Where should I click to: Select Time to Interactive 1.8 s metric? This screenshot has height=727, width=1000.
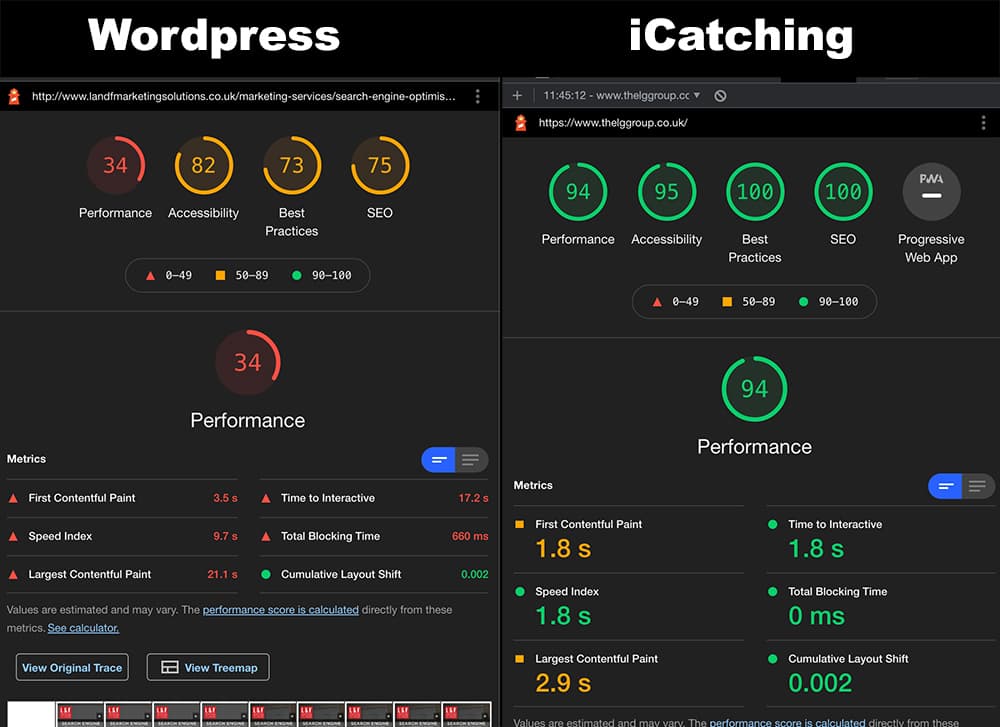pyautogui.click(x=881, y=539)
